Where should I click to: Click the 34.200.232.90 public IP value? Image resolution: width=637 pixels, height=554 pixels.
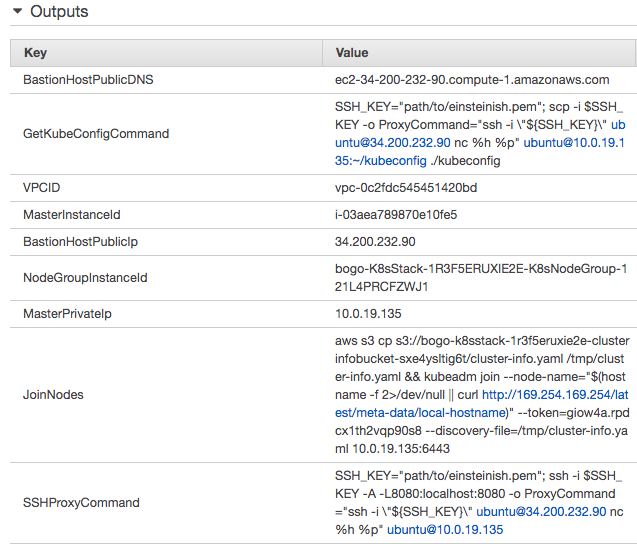(375, 242)
